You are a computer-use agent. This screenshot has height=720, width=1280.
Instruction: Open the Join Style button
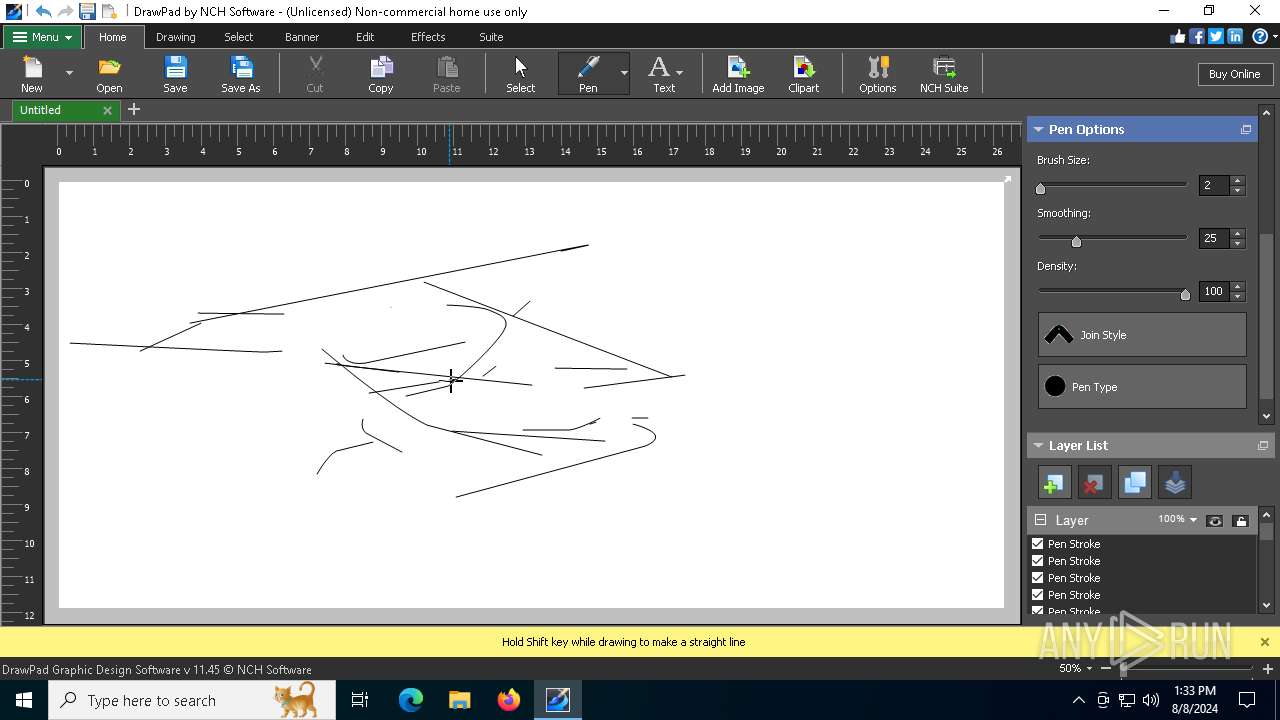(1142, 335)
